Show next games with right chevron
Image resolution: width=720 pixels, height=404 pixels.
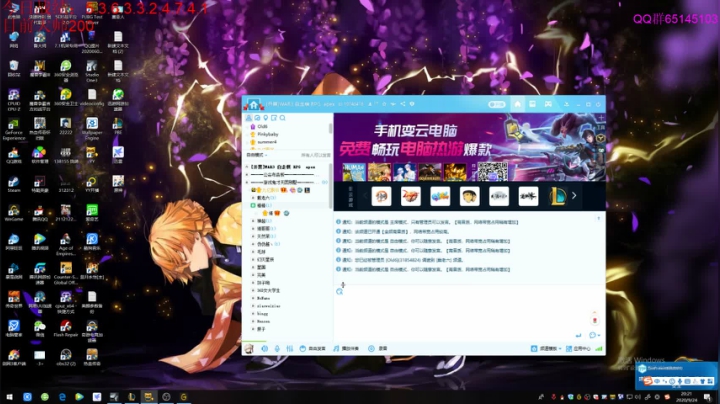(x=574, y=196)
